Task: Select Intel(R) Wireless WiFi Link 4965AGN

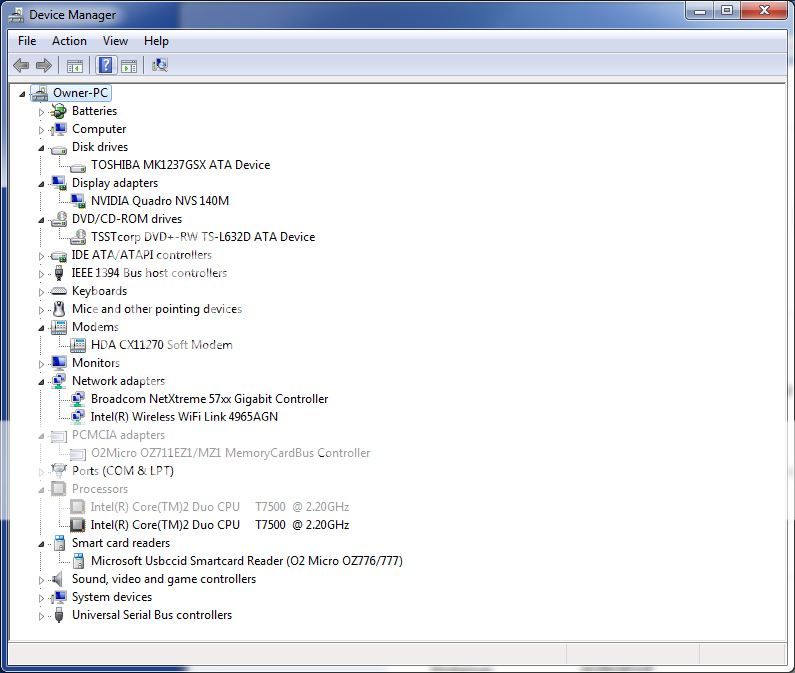Action: coord(184,417)
